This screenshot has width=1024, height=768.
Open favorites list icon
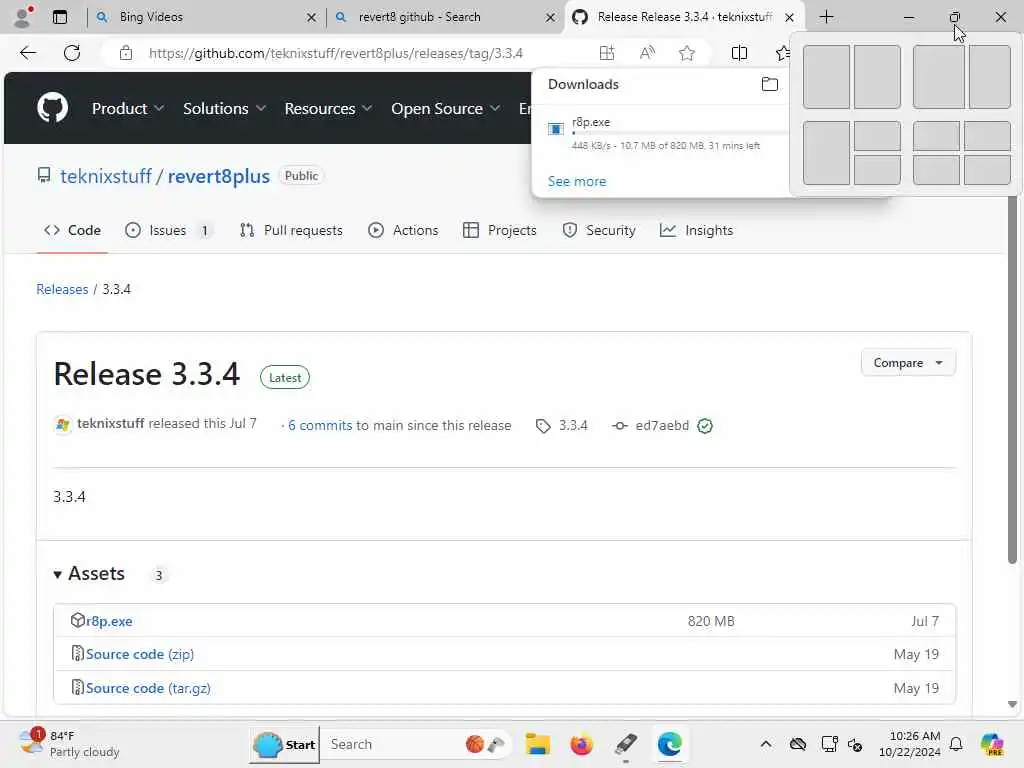point(782,53)
